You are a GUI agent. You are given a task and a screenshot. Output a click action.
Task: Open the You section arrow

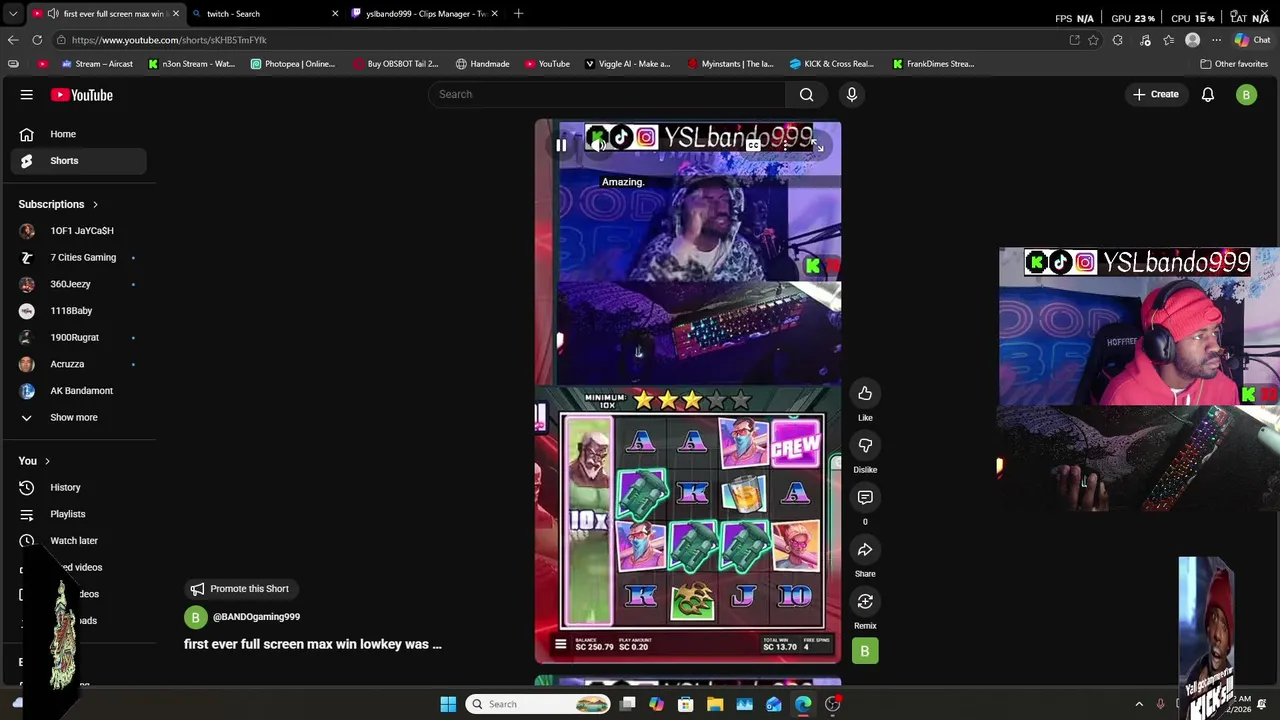coord(47,461)
